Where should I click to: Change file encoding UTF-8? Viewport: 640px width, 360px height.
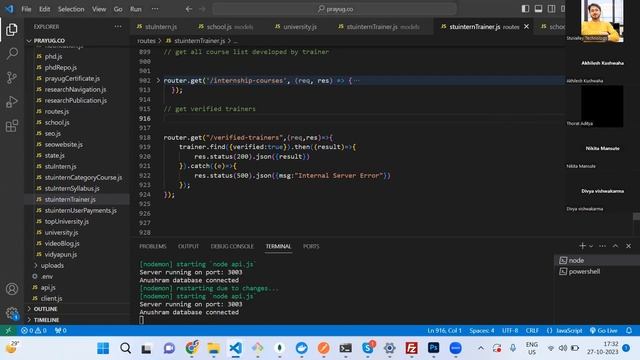pos(510,330)
